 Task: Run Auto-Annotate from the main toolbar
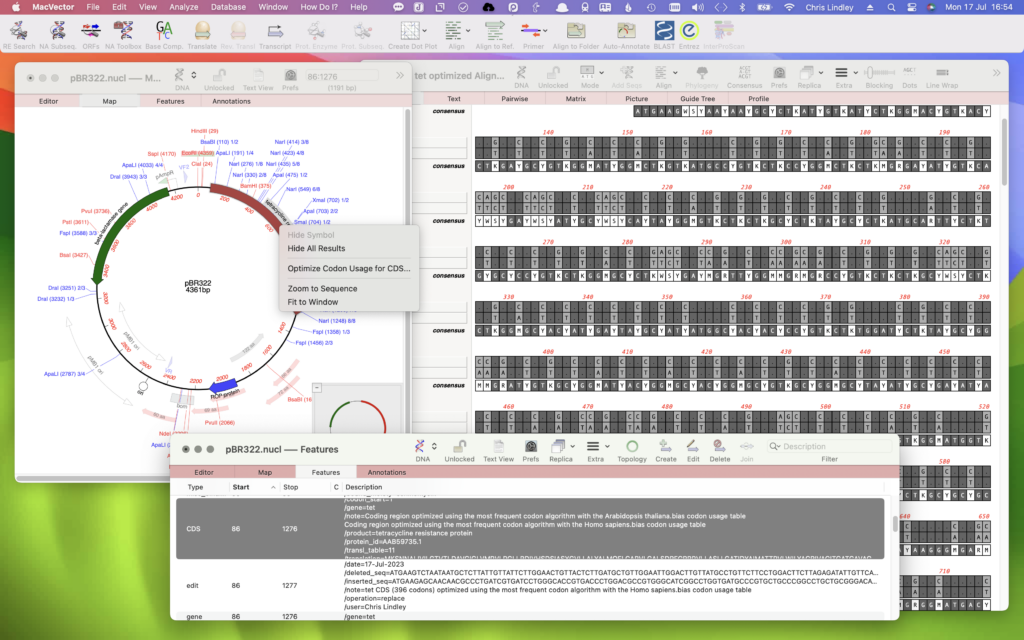pos(626,35)
